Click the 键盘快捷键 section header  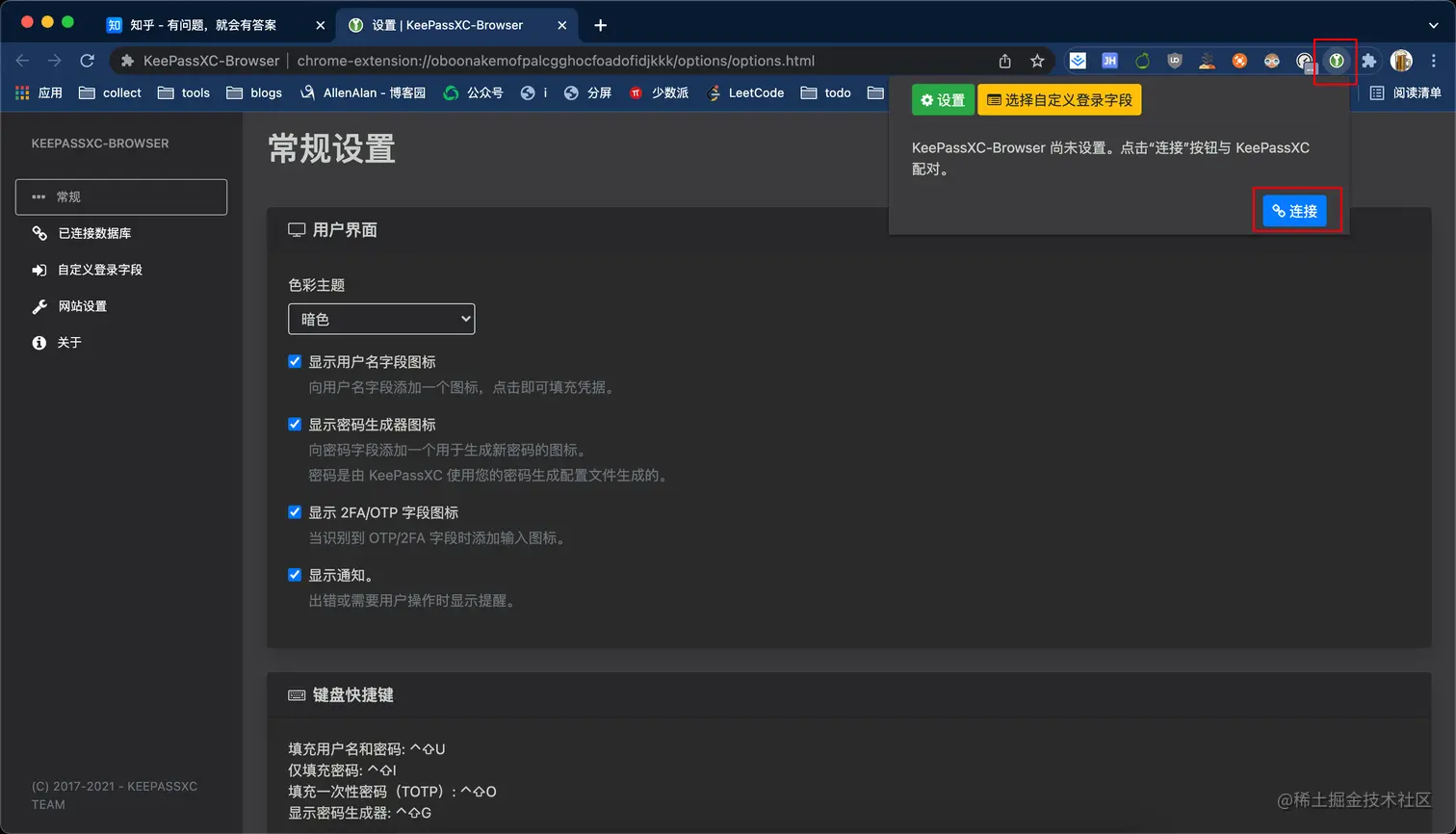(x=341, y=695)
